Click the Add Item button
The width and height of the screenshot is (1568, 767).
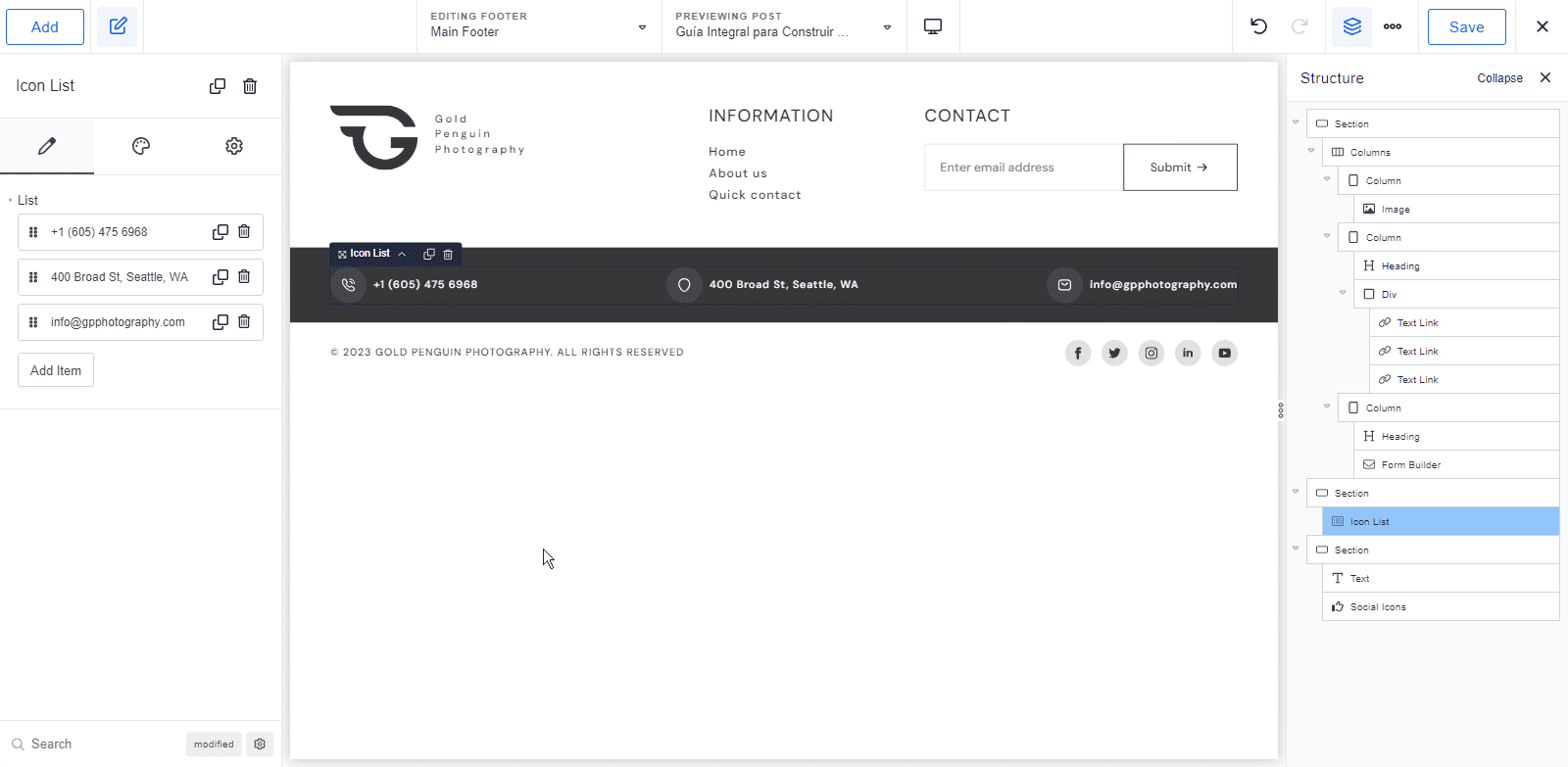pos(56,370)
